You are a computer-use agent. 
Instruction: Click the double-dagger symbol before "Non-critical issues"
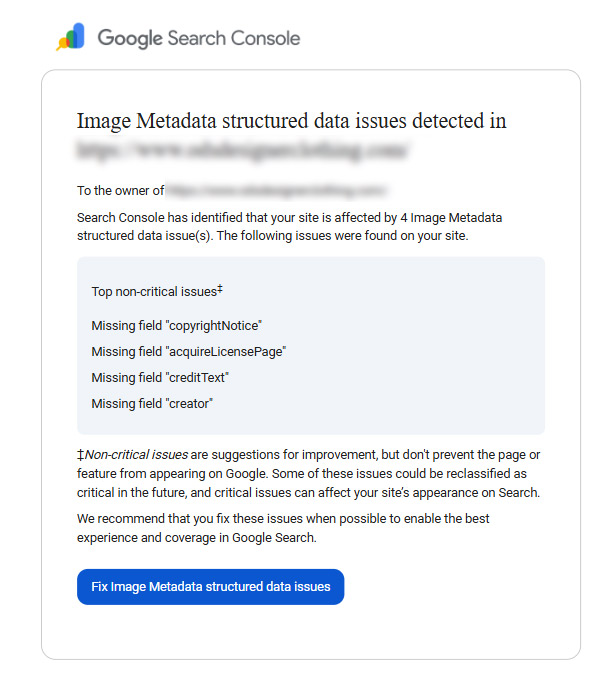tap(80, 455)
